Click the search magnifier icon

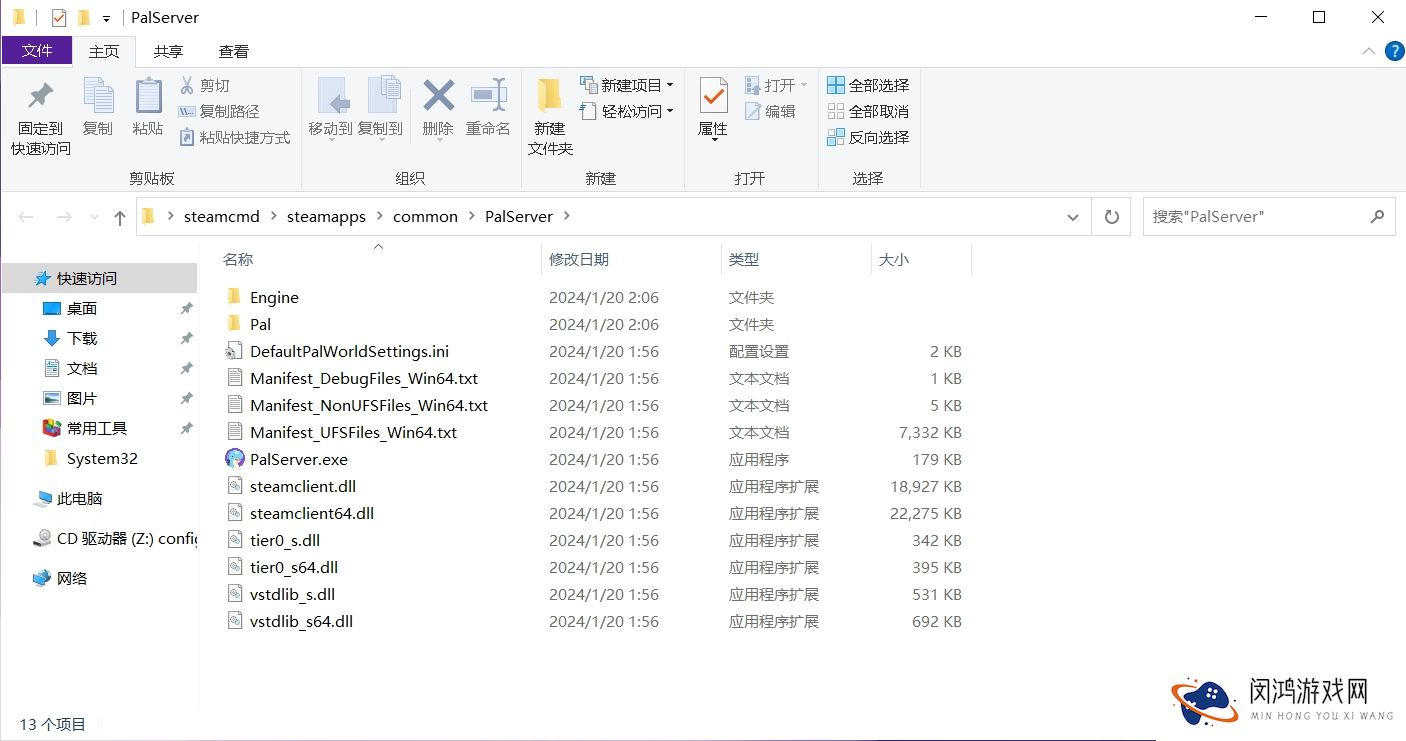(x=1377, y=216)
